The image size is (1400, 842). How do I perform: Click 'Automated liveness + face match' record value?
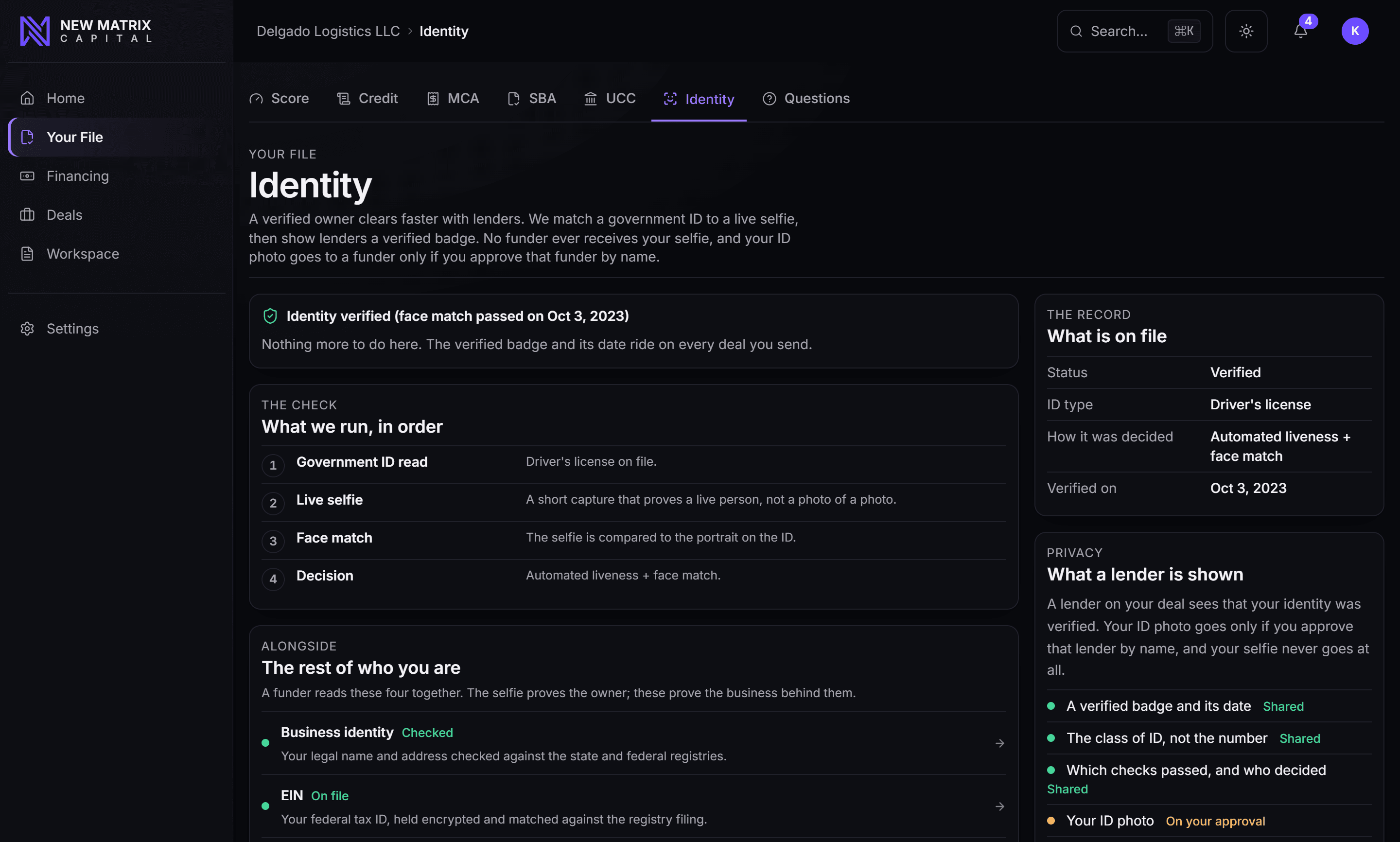click(1280, 446)
